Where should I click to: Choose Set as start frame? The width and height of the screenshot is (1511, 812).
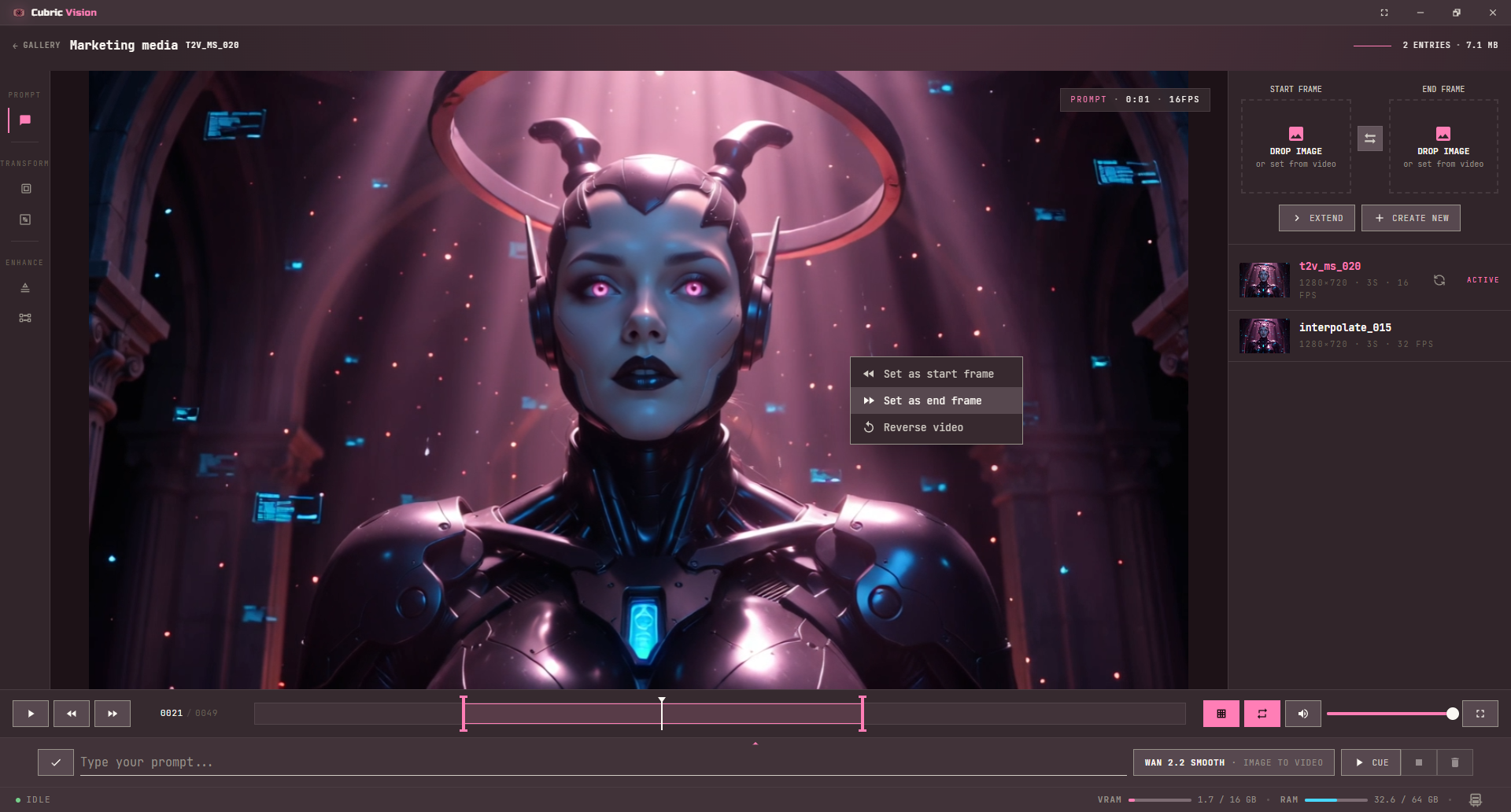[937, 374]
